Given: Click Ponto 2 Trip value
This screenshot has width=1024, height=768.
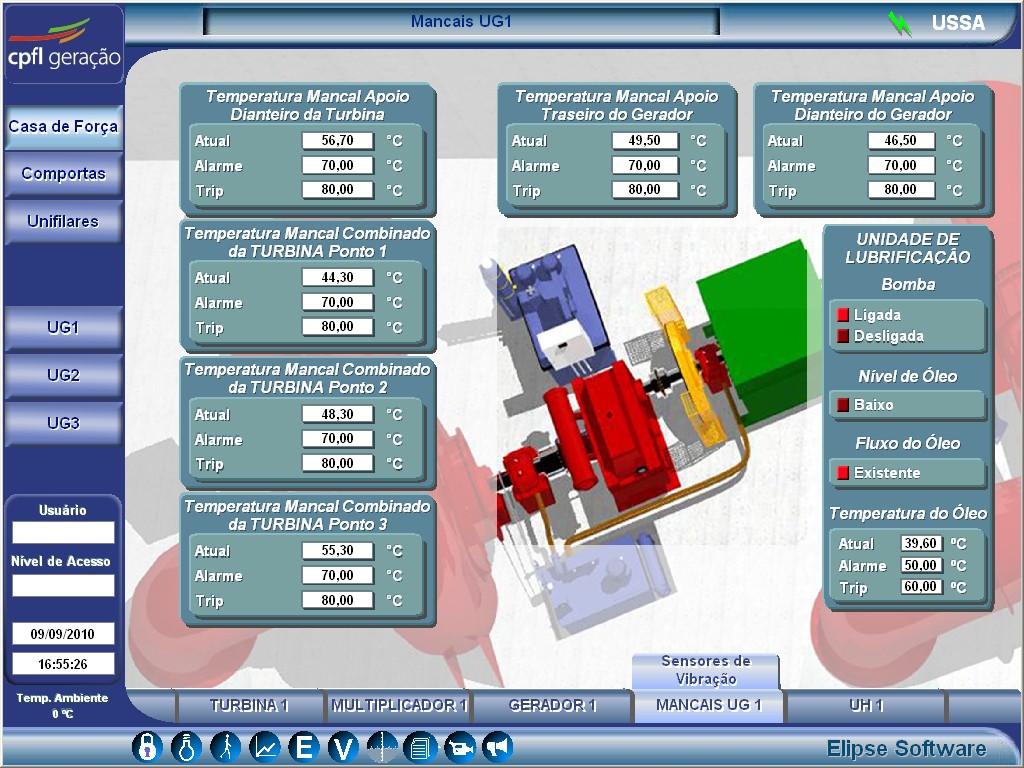Looking at the screenshot, I should click(338, 464).
